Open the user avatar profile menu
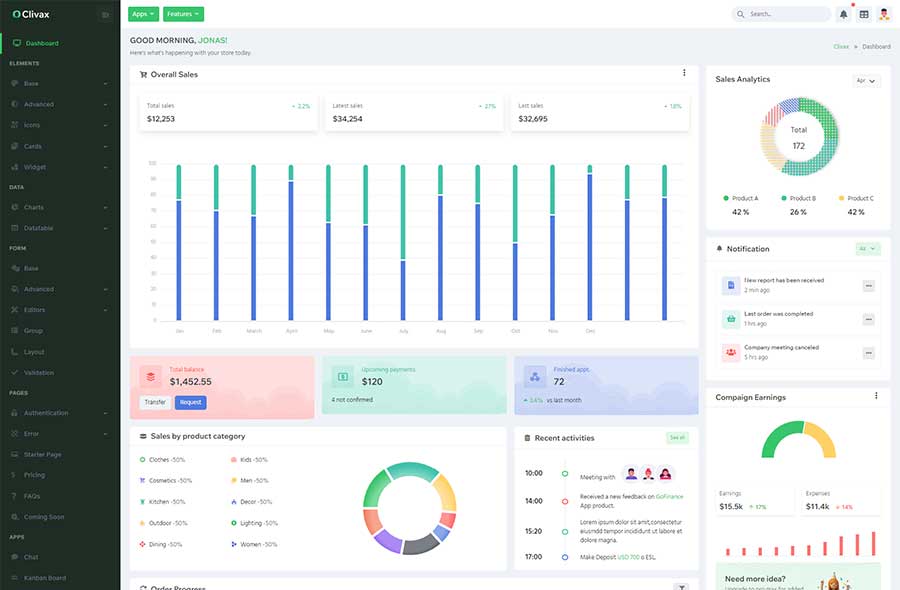Screen dimensions: 900x590 coord(884,14)
